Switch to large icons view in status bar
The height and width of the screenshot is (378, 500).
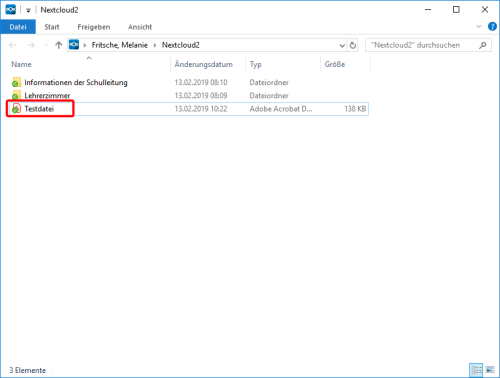(x=490, y=370)
